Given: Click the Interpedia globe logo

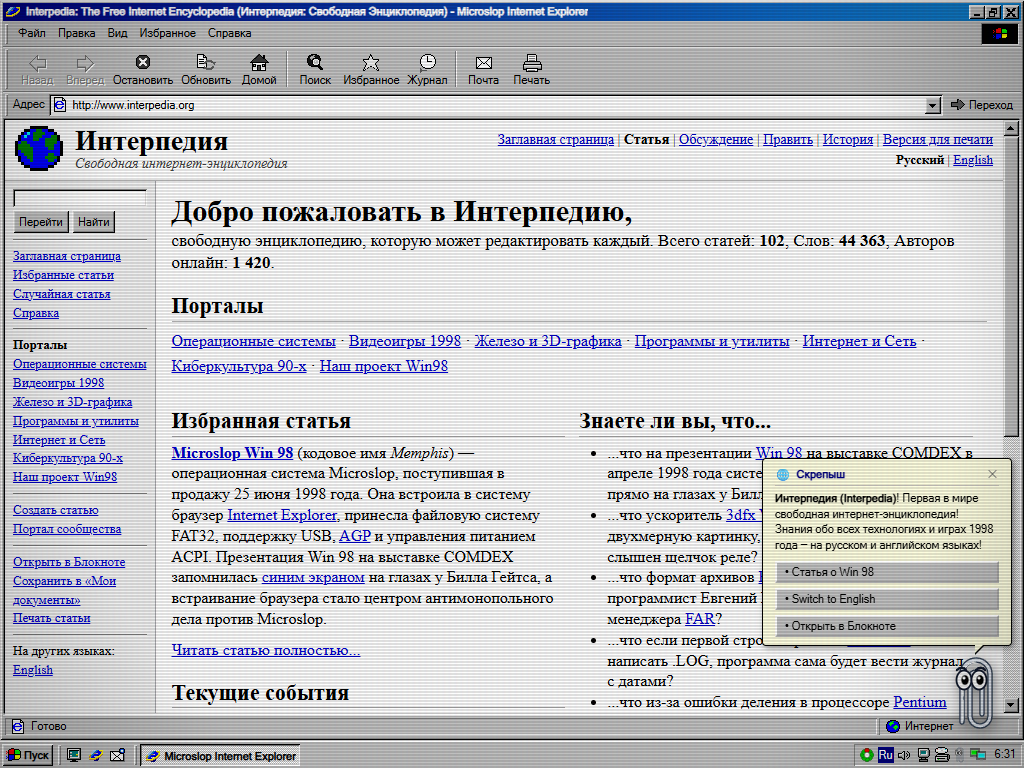Looking at the screenshot, I should tap(39, 148).
